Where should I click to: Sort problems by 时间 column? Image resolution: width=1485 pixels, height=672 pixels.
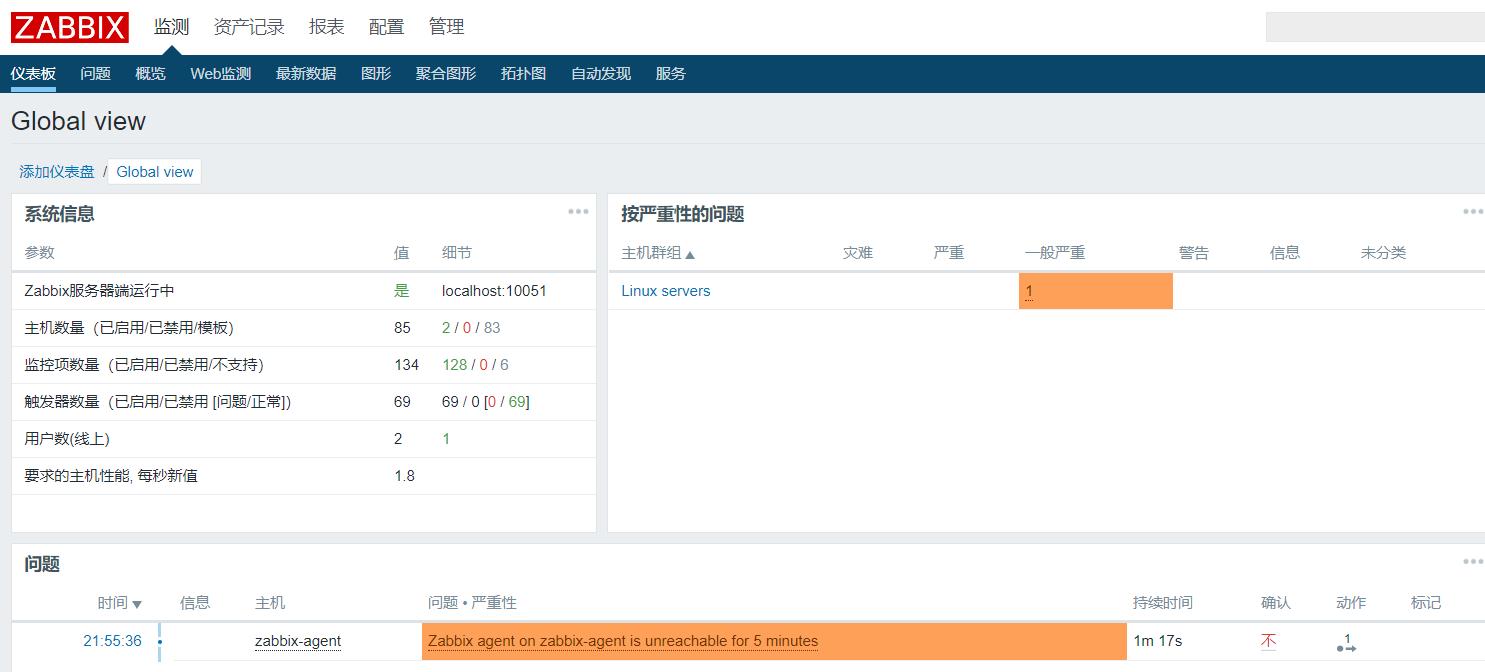[x=120, y=603]
